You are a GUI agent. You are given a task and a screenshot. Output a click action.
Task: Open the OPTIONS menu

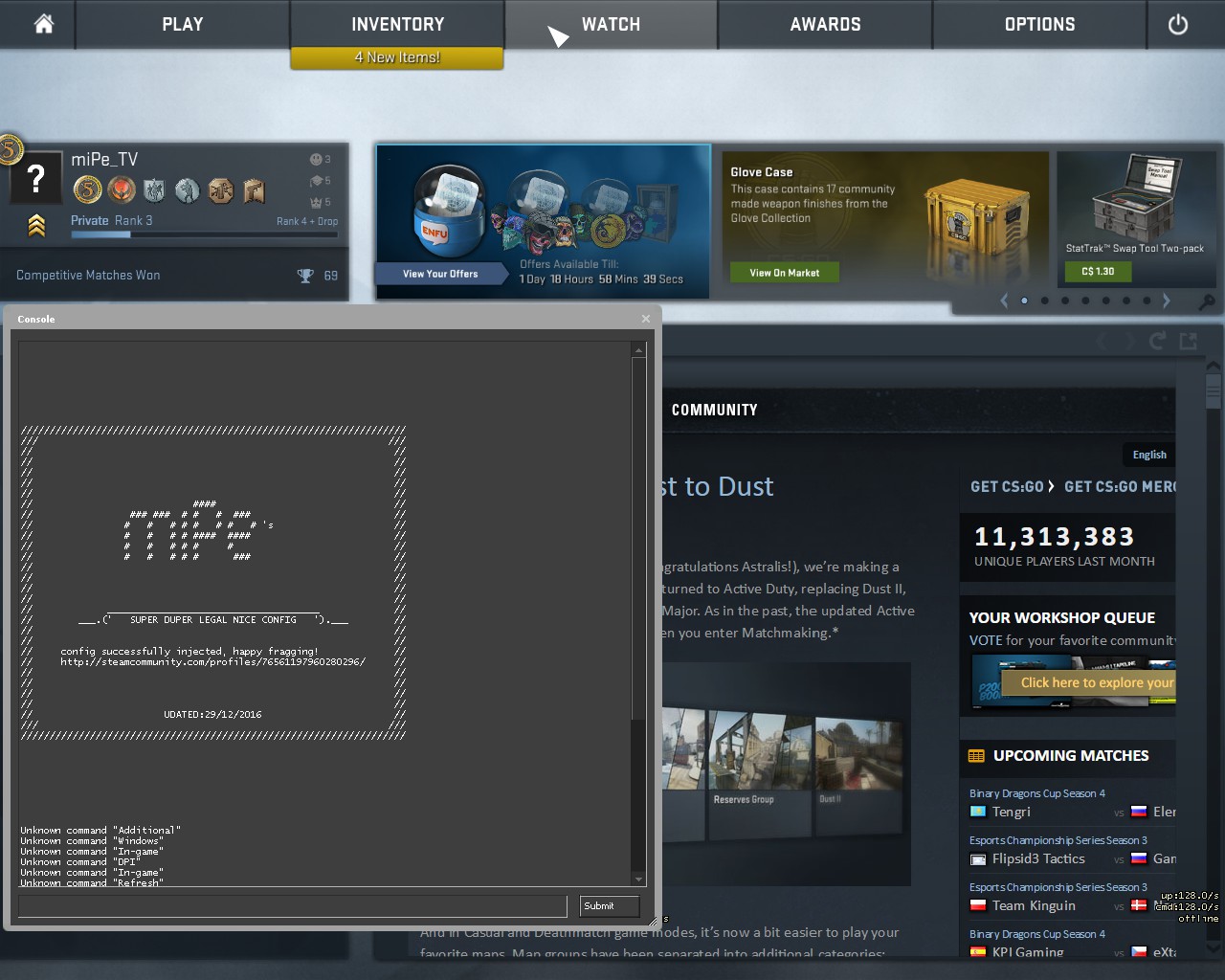(x=1039, y=24)
